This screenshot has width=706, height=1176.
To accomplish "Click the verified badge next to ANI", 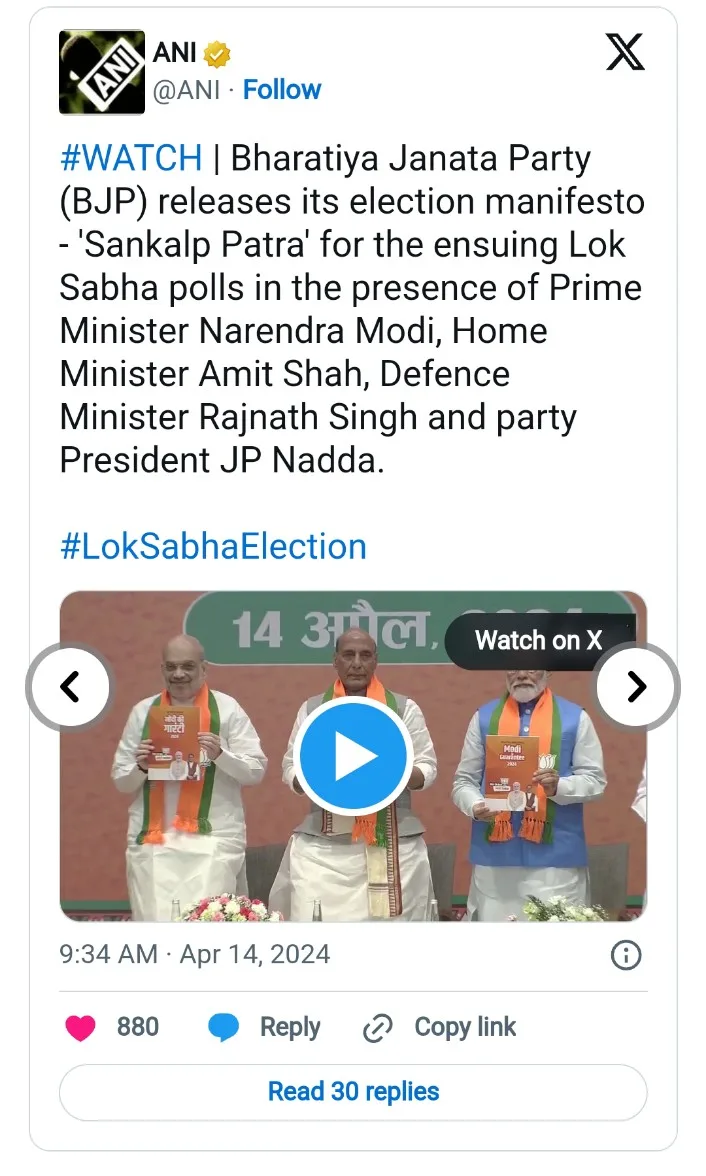I will (x=217, y=53).
